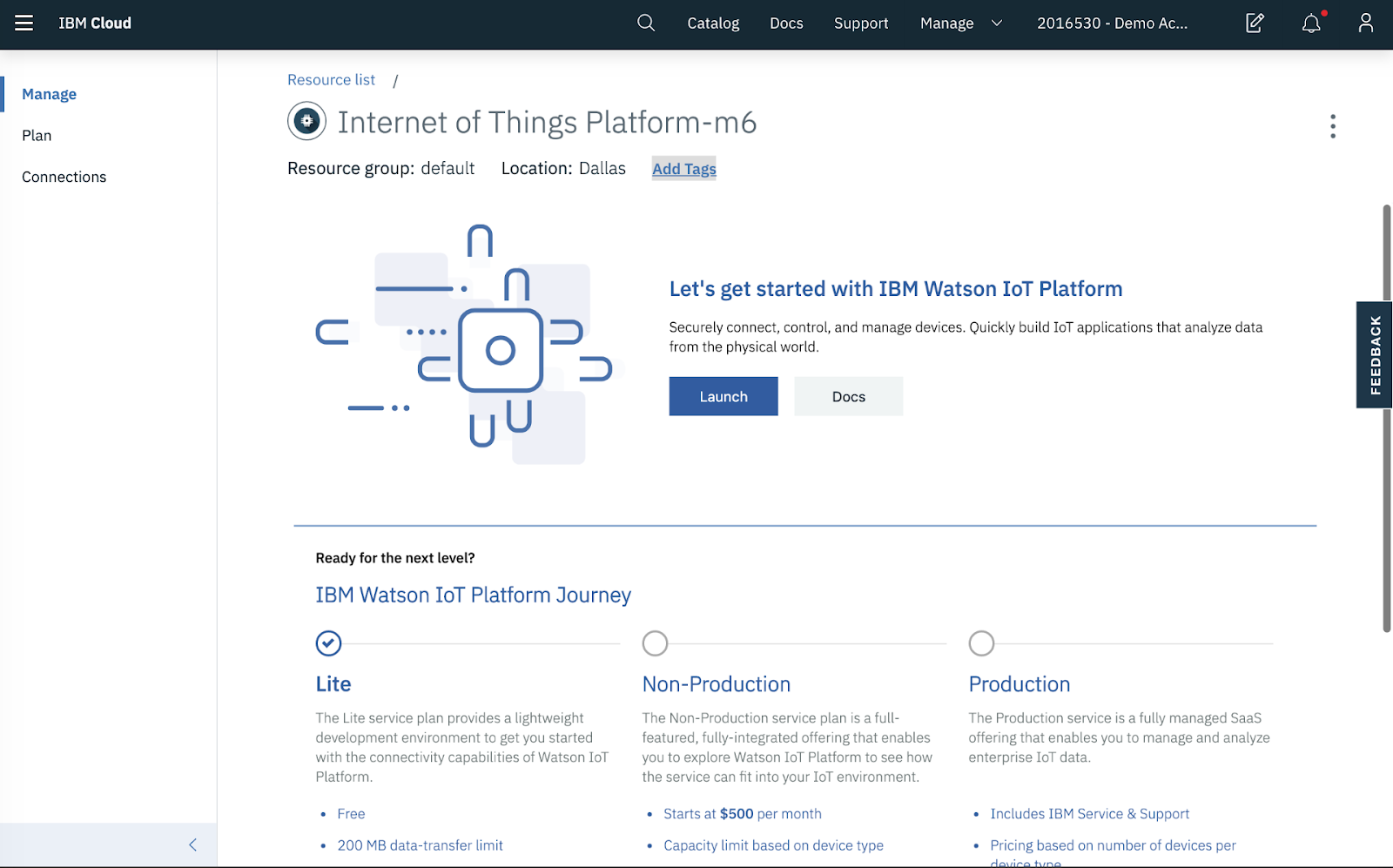
Task: Click 'Resource group: default' text
Action: point(381,169)
